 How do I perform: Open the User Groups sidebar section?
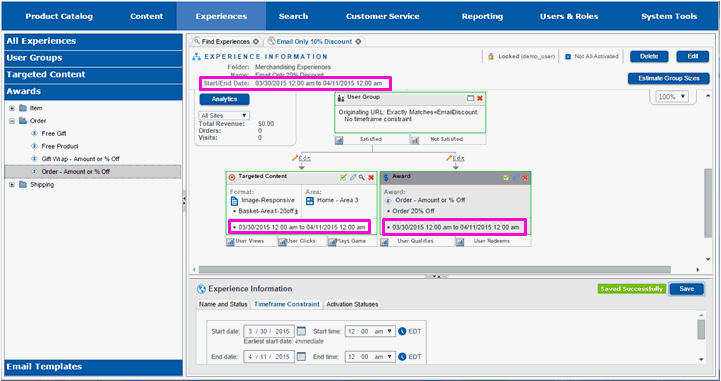point(94,58)
